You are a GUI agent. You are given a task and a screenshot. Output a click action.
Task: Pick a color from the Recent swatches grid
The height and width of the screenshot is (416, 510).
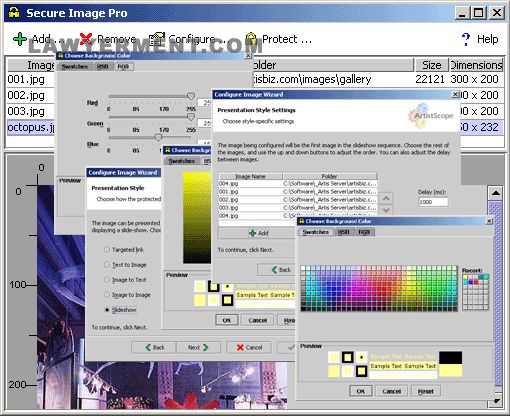tap(476, 292)
